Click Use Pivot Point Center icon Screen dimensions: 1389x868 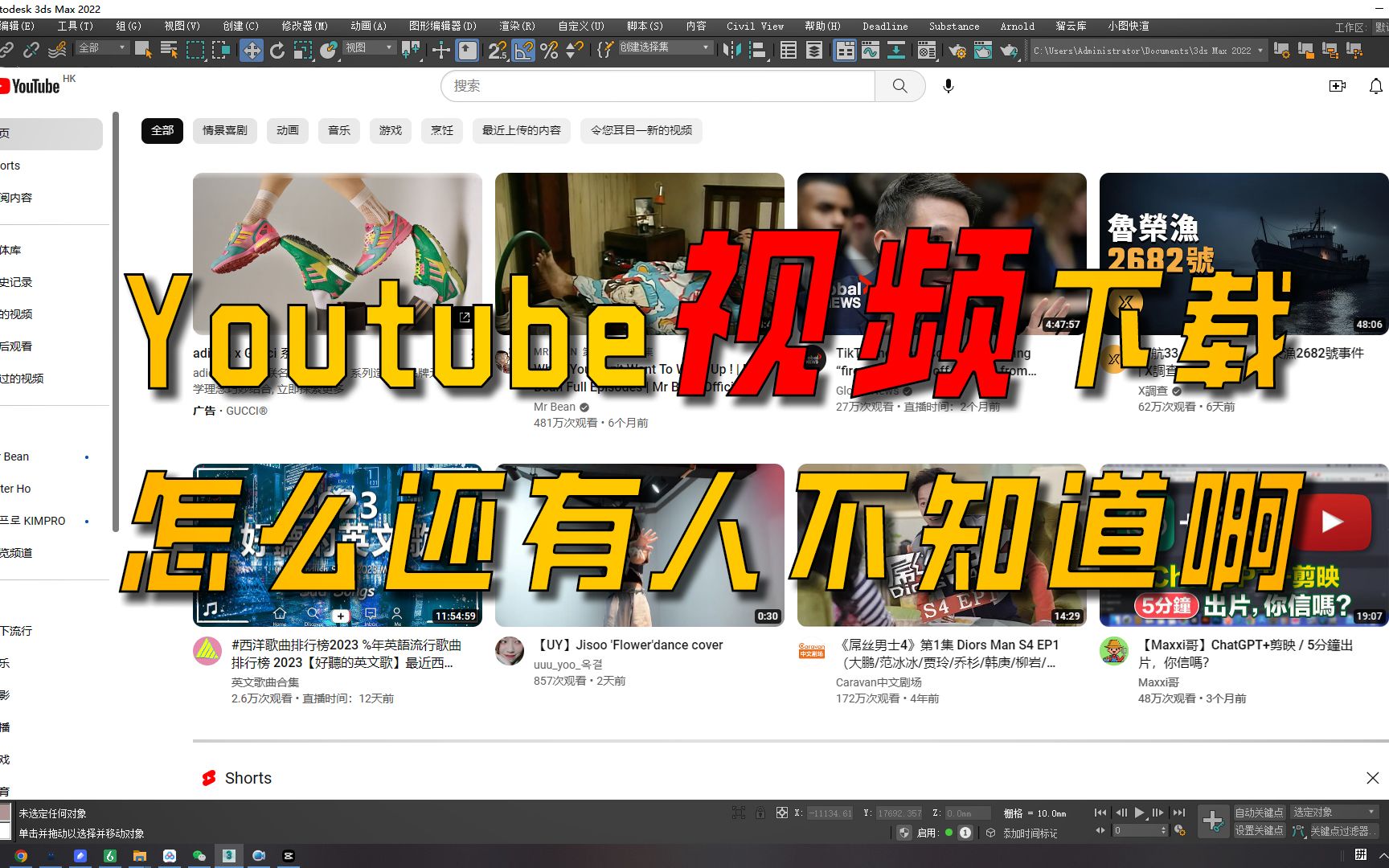(x=411, y=50)
